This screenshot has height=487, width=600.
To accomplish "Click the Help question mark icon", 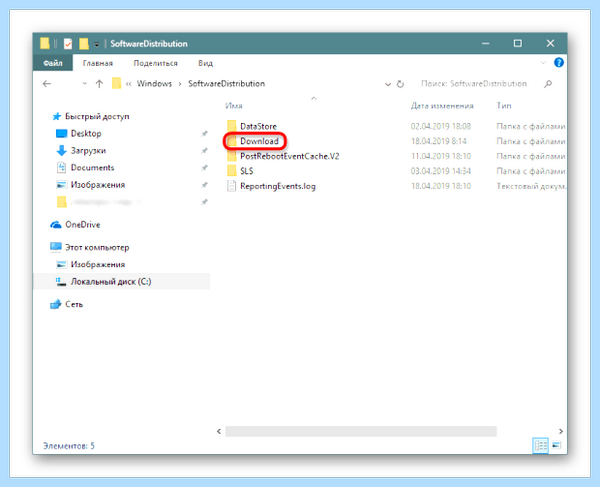I will click(559, 62).
